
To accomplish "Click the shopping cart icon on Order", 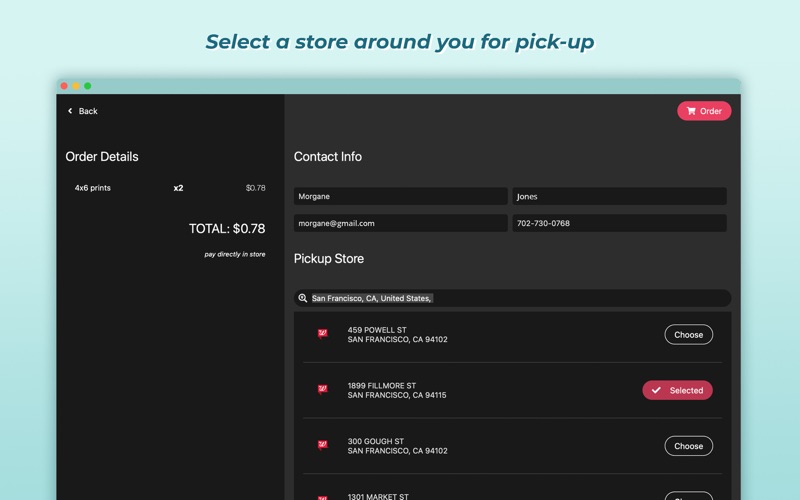I will (691, 111).
